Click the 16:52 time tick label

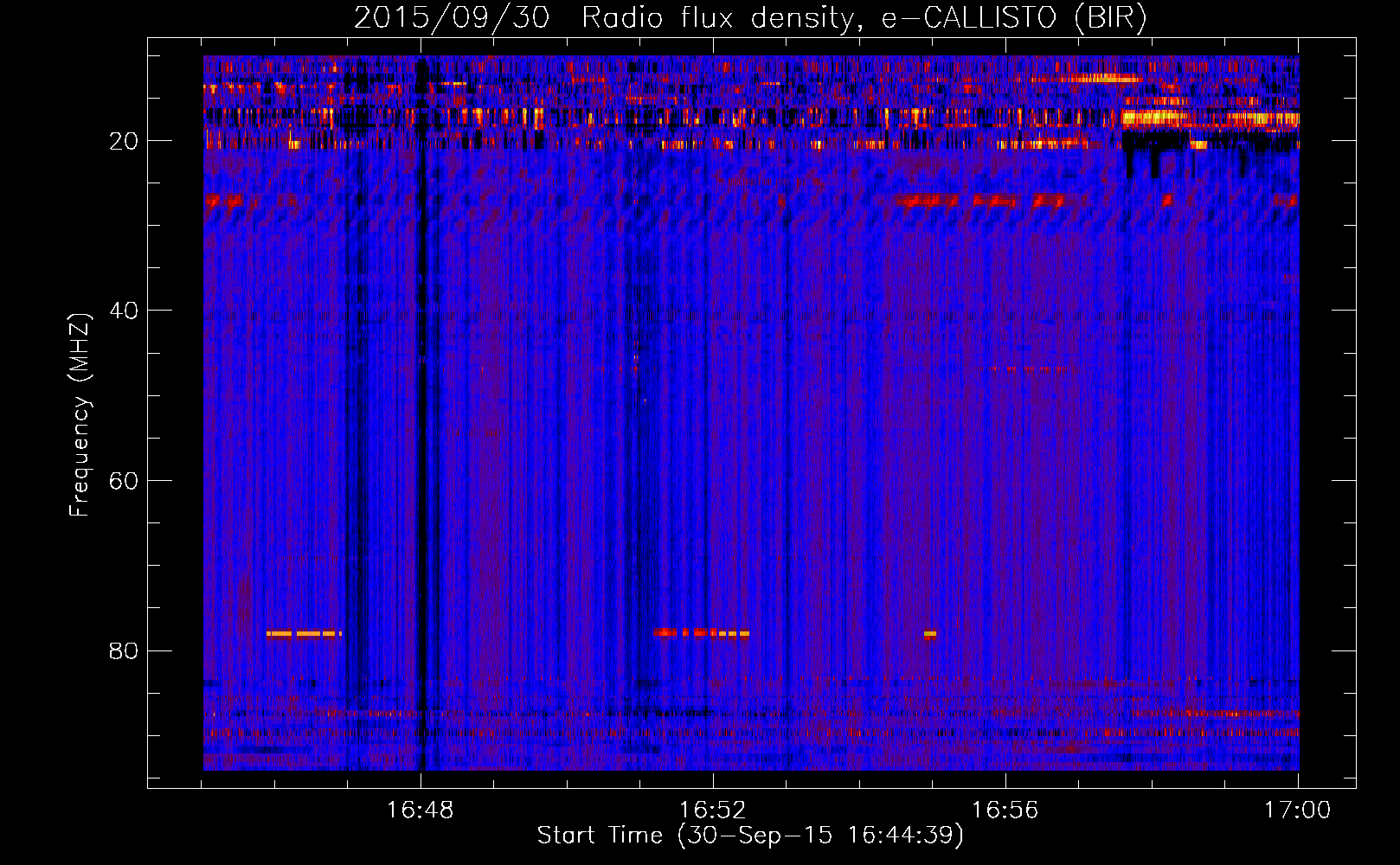[x=713, y=810]
